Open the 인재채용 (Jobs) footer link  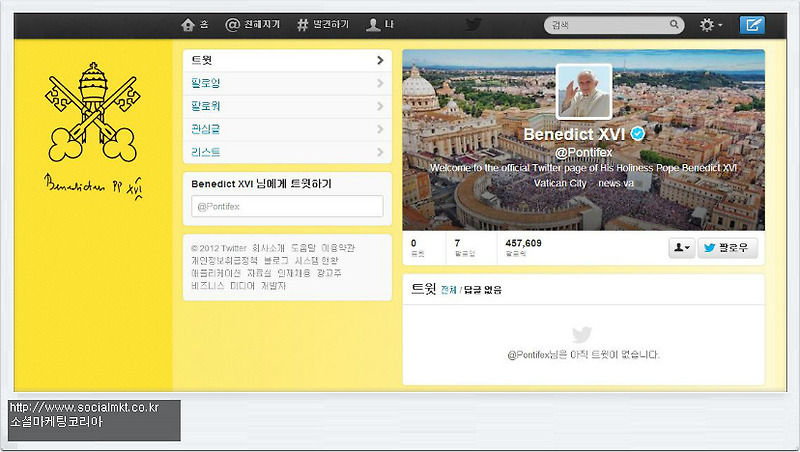(x=293, y=273)
